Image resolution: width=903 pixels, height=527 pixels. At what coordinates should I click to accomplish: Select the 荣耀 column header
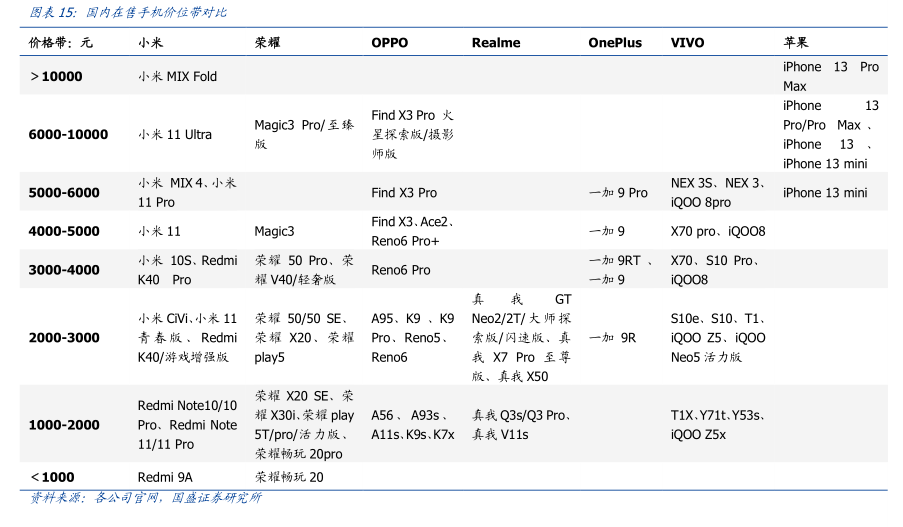click(267, 43)
